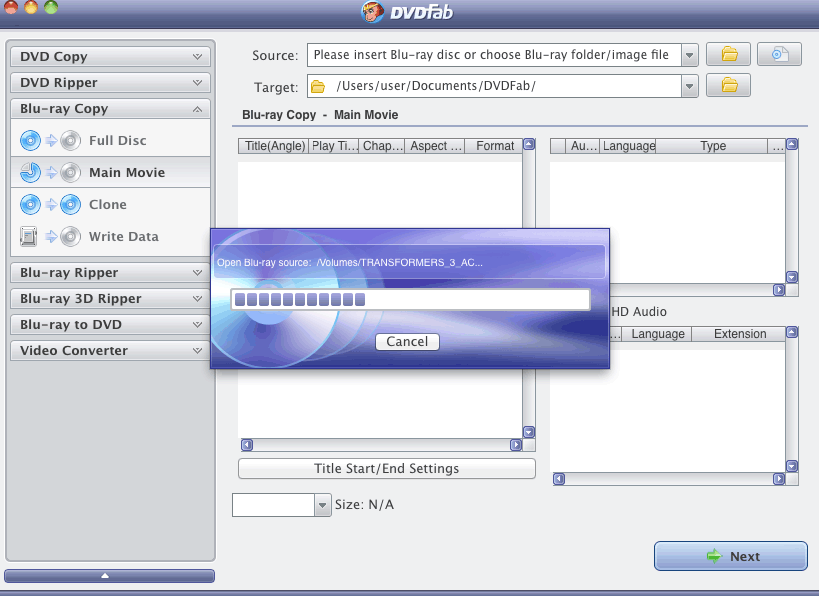The width and height of the screenshot is (819, 596).
Task: Click the Clone source disc icon
Action: coord(30,204)
